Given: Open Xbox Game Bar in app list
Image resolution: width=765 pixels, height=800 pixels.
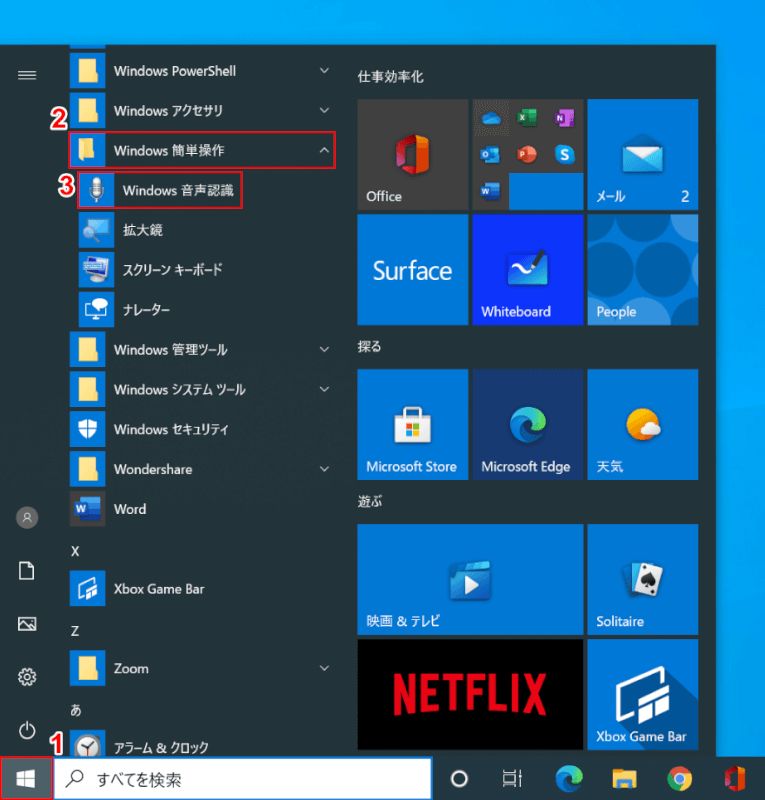Looking at the screenshot, I should tap(202, 589).
